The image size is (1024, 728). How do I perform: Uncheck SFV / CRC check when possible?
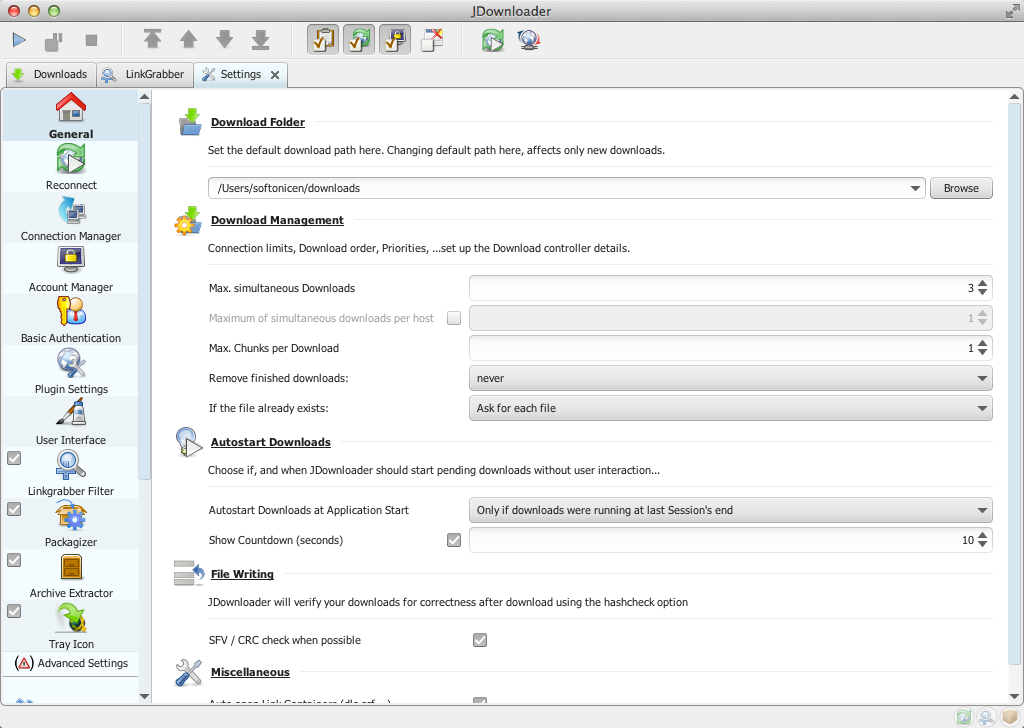(x=480, y=640)
